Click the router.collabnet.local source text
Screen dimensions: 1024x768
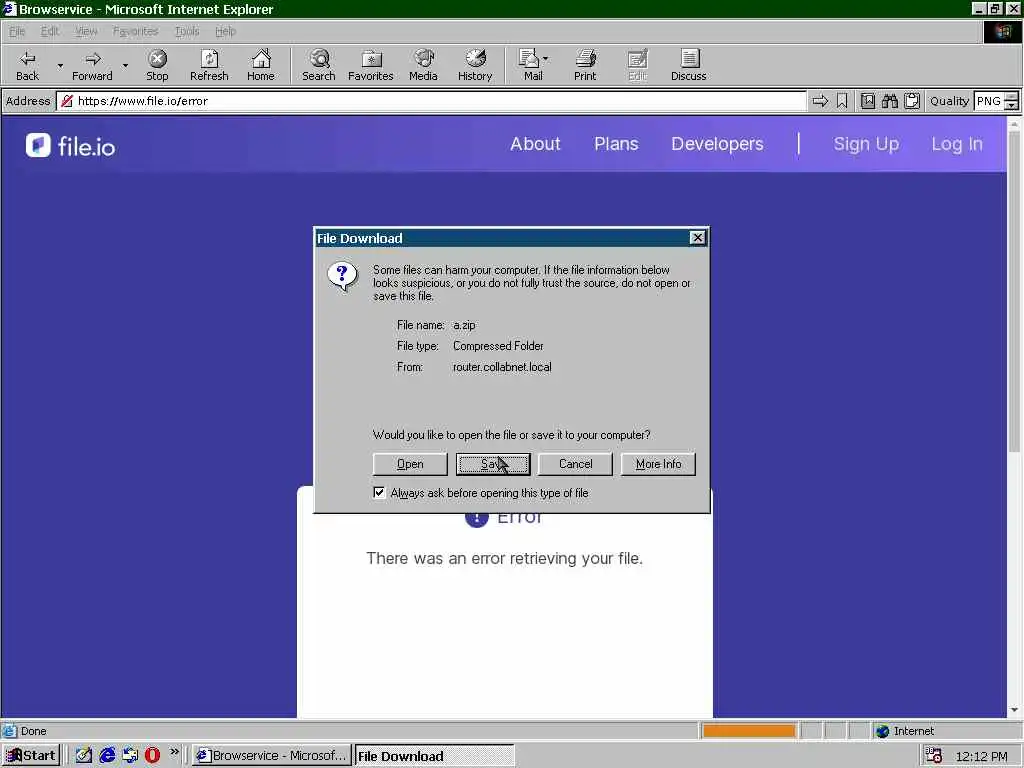(502, 366)
